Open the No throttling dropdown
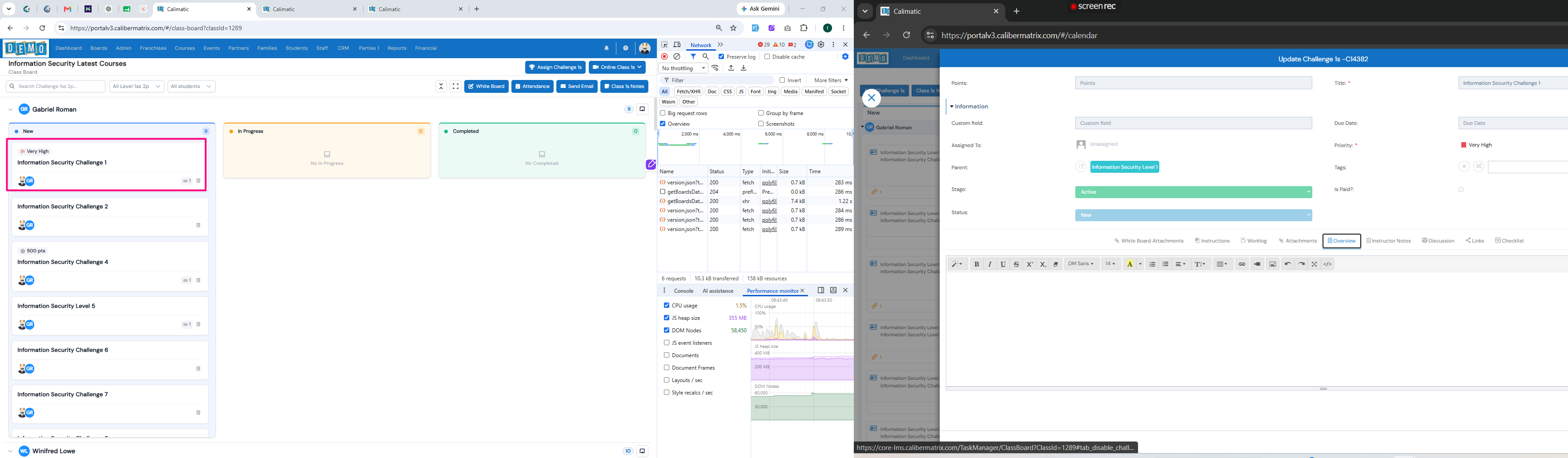Viewport: 1568px width, 458px height. [x=683, y=68]
